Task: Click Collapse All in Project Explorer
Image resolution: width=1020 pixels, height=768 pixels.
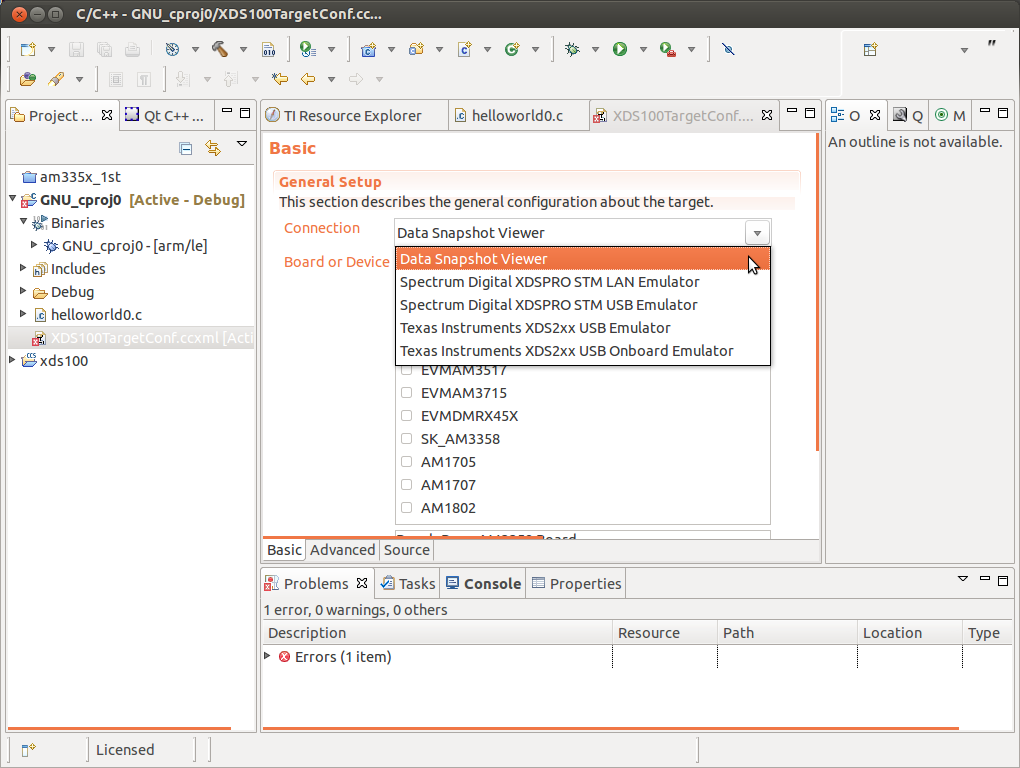Action: tap(185, 148)
